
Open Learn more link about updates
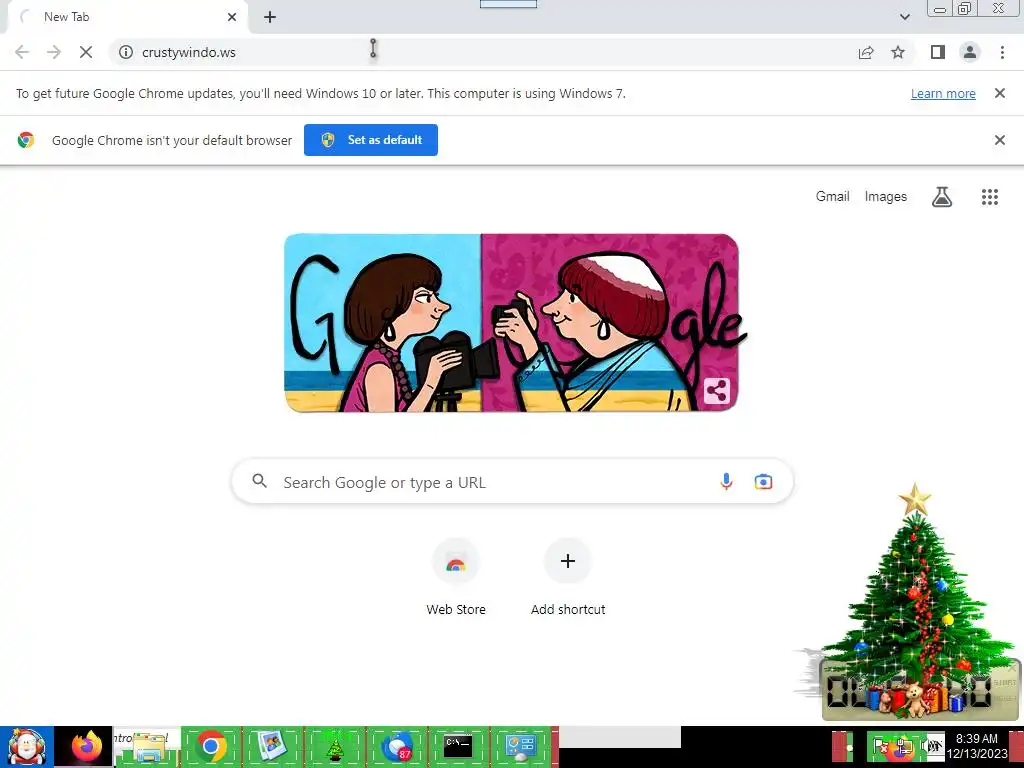(943, 93)
